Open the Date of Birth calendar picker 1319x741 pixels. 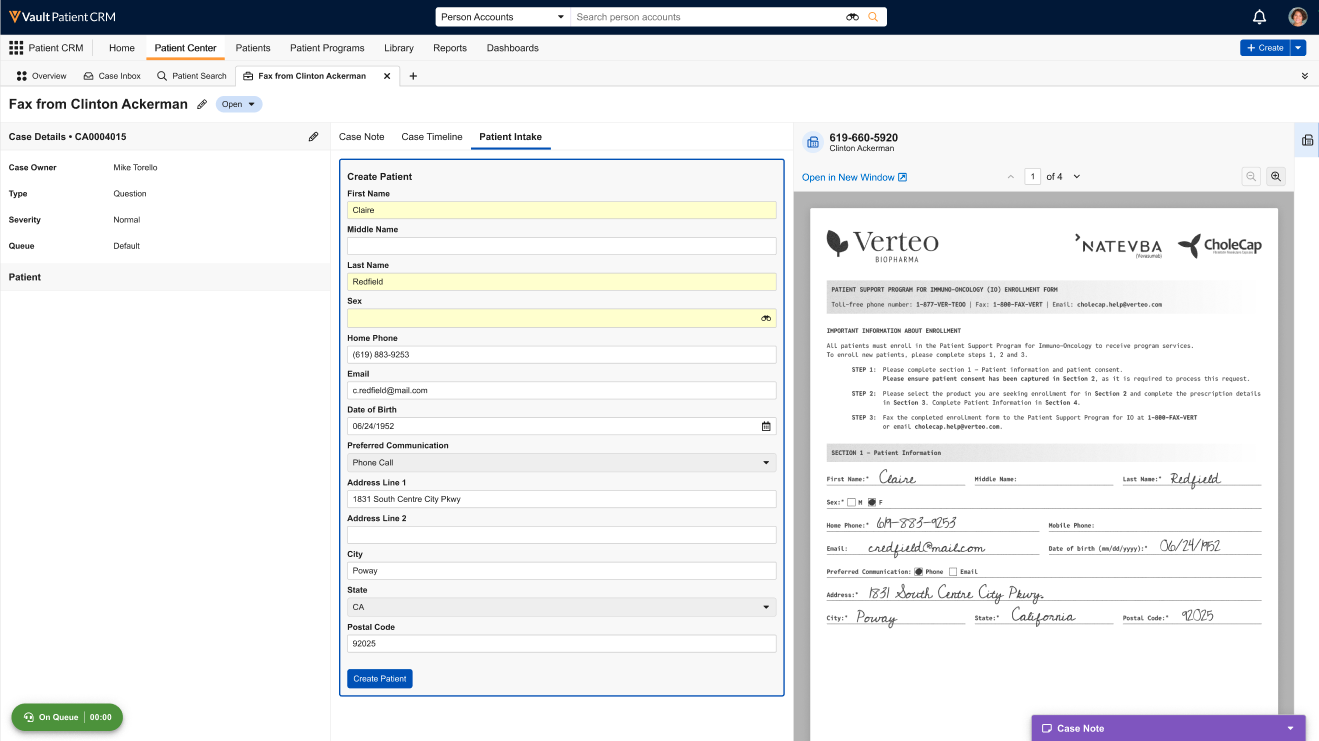point(766,426)
